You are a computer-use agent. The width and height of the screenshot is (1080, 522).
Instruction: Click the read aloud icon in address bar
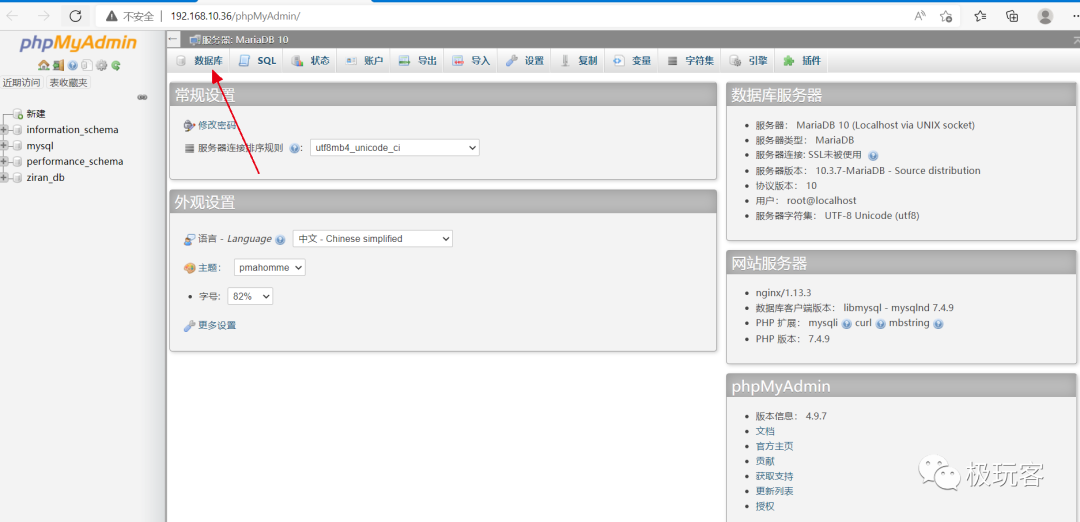pos(920,16)
